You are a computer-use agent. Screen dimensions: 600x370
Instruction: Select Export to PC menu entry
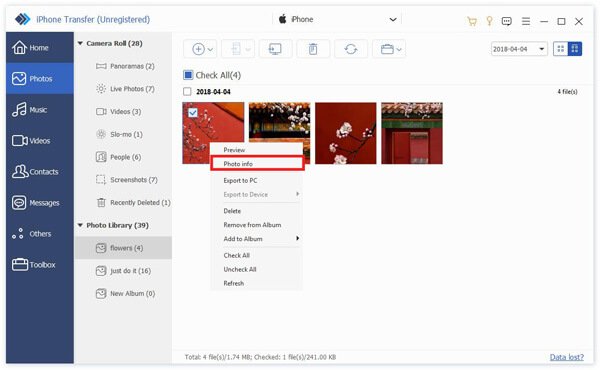240,181
